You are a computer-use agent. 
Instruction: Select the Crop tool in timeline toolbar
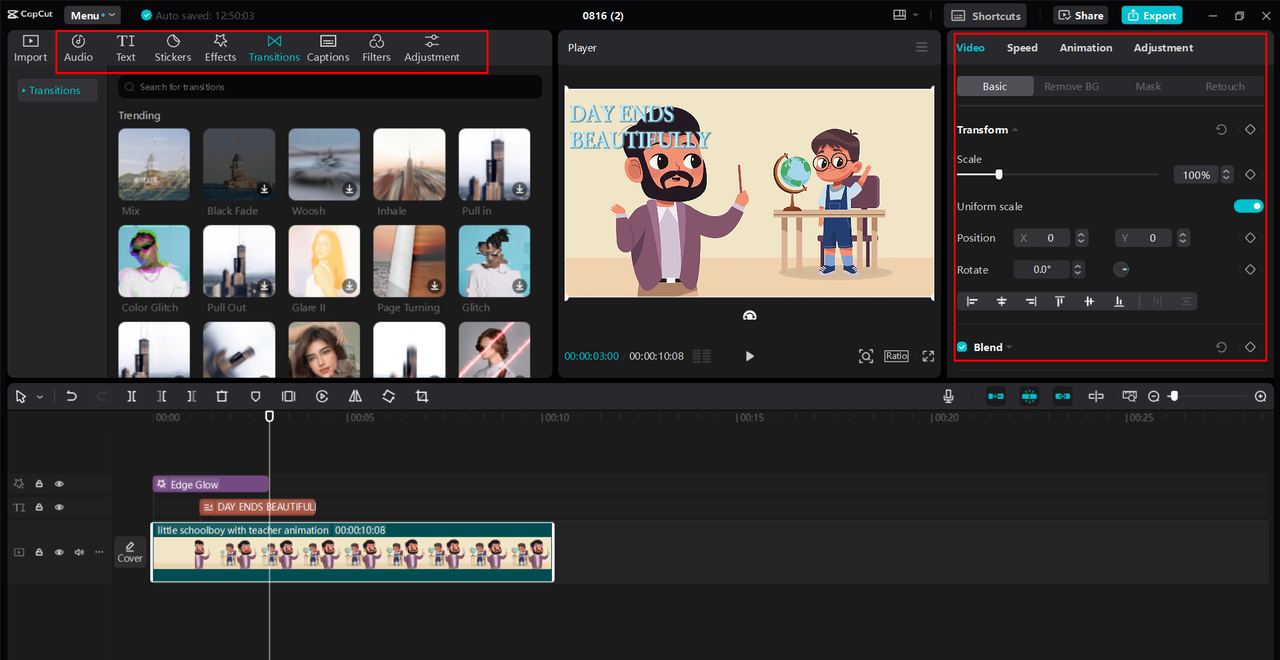tap(422, 396)
